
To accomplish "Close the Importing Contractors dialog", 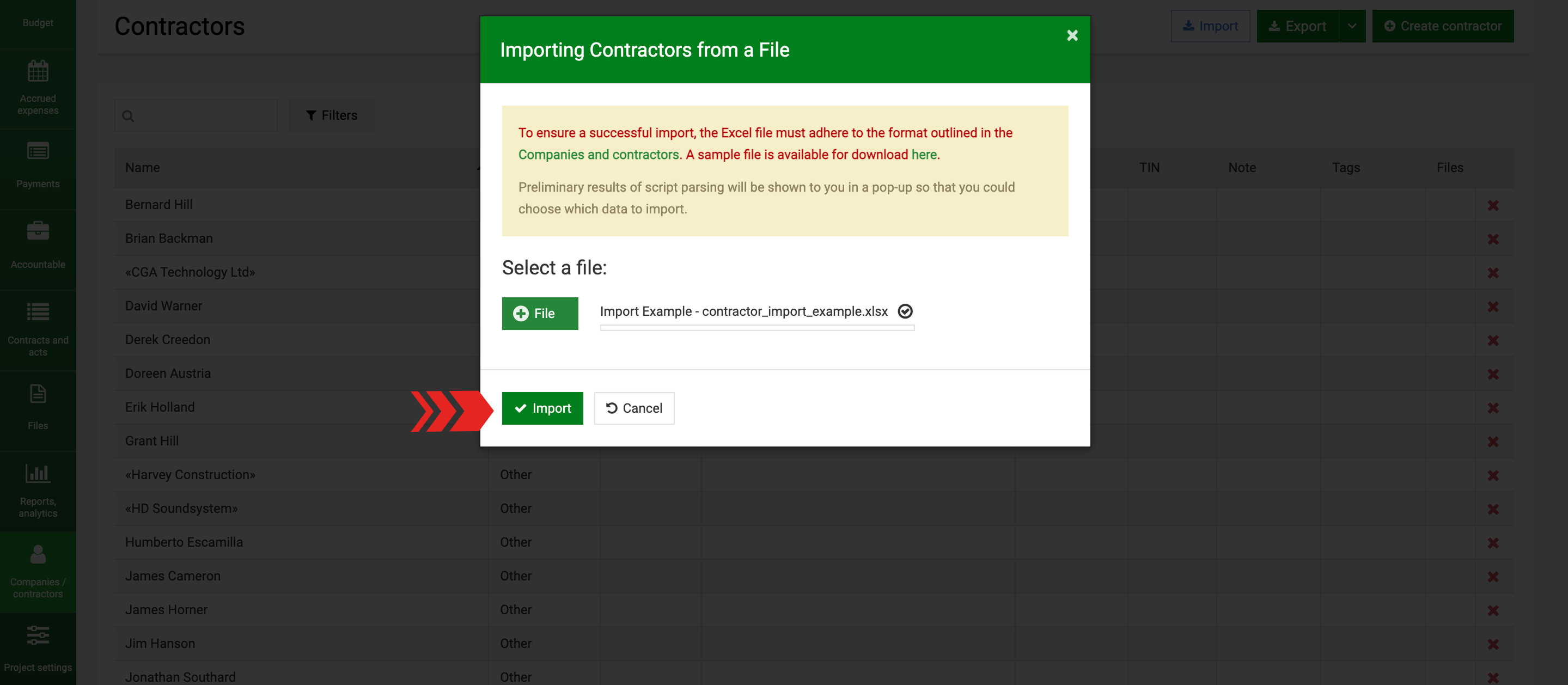I will tap(1072, 35).
